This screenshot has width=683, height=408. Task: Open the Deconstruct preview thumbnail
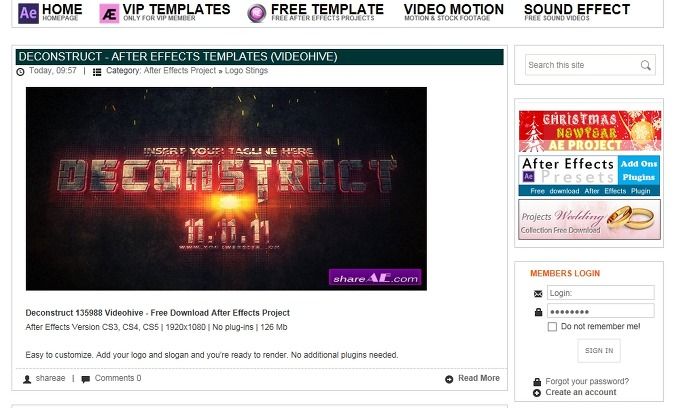[x=226, y=189]
